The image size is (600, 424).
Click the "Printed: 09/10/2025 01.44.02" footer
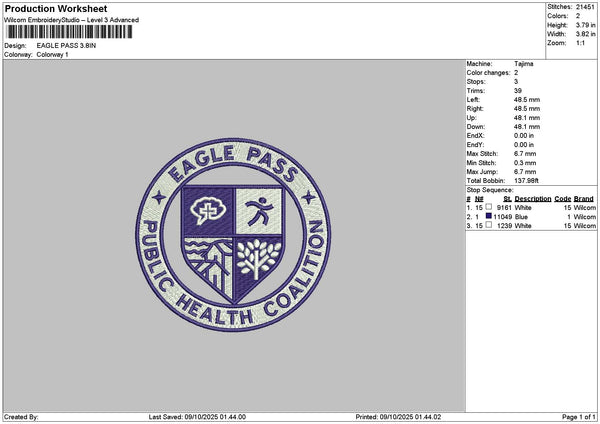tap(398, 417)
